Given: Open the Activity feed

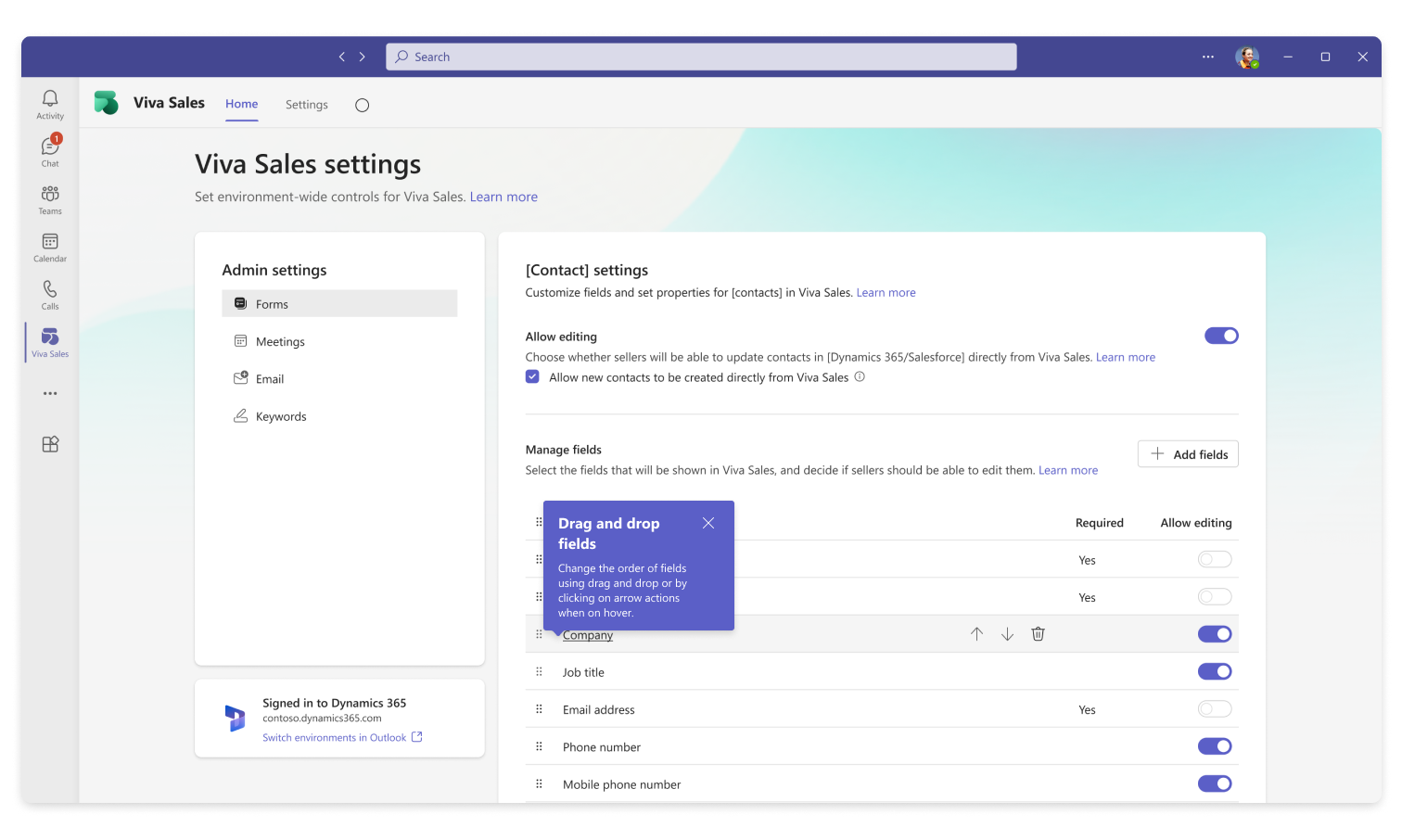Looking at the screenshot, I should click(50, 104).
